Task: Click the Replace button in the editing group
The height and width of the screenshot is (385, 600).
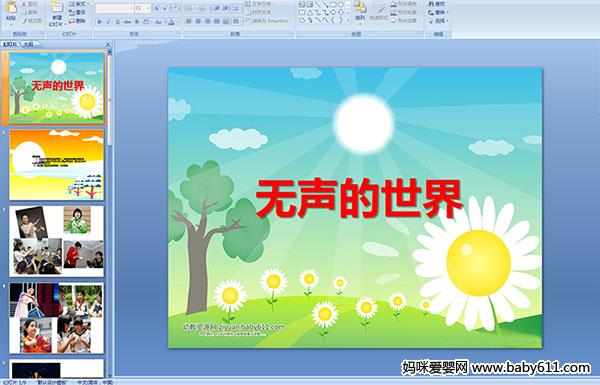Action: (437, 12)
